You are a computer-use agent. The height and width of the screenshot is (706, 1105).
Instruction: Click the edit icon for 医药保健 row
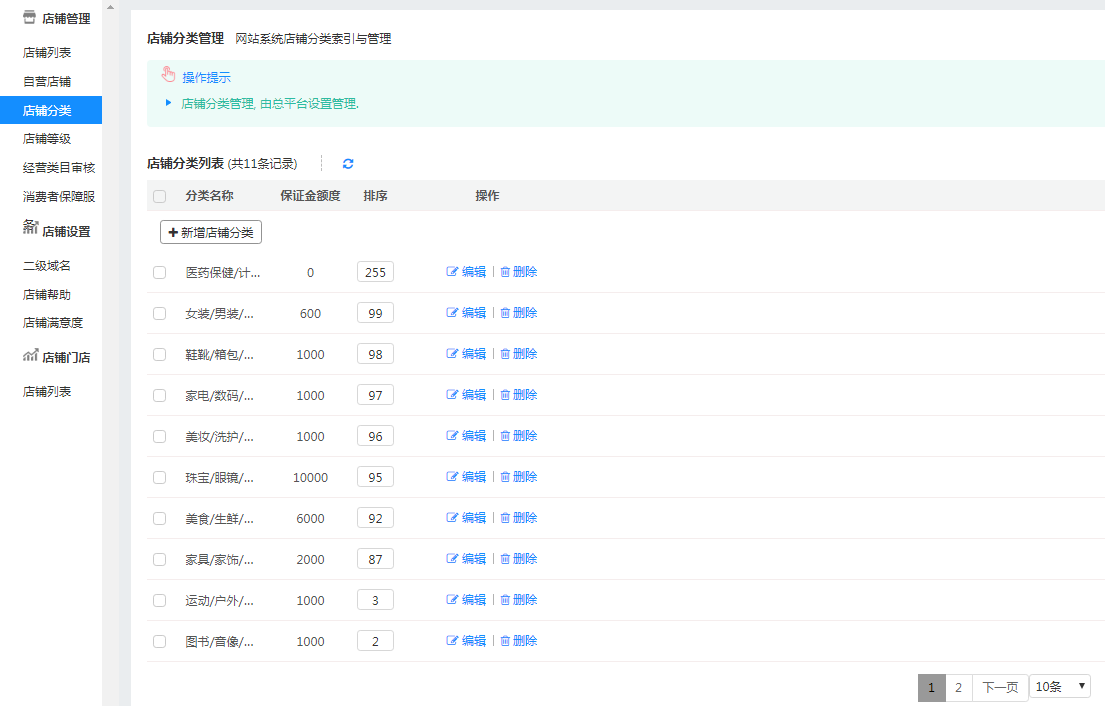452,272
